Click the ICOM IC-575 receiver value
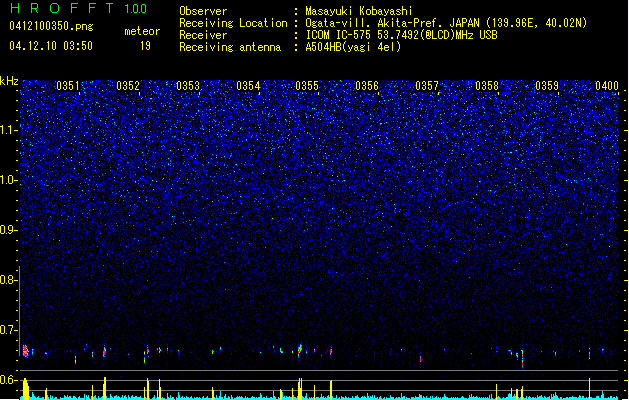Image resolution: width=629 pixels, height=400 pixels. (x=401, y=35)
